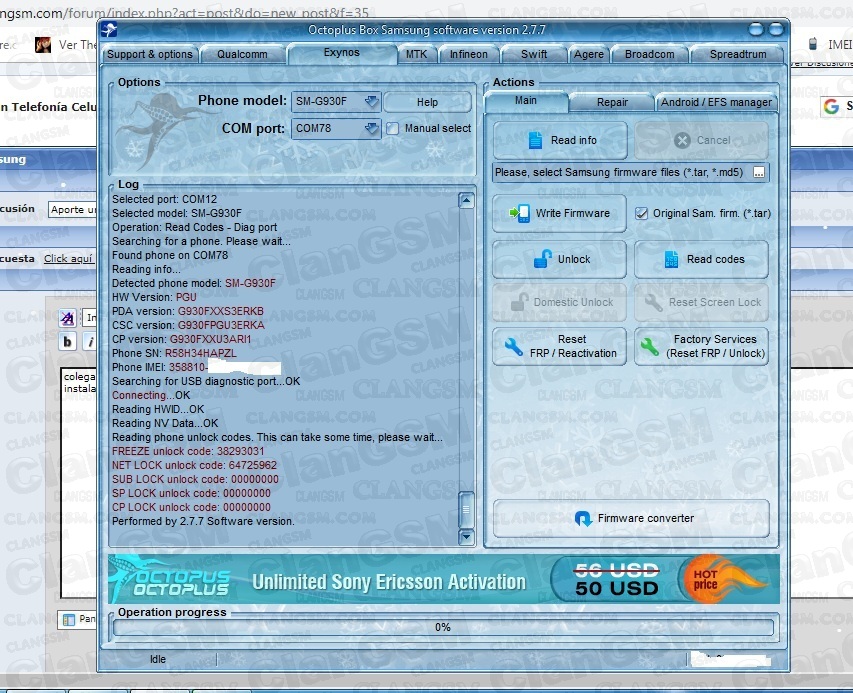Viewport: 853px width, 693px height.
Task: Click the blue wrench Reset FRP icon
Action: 514,346
